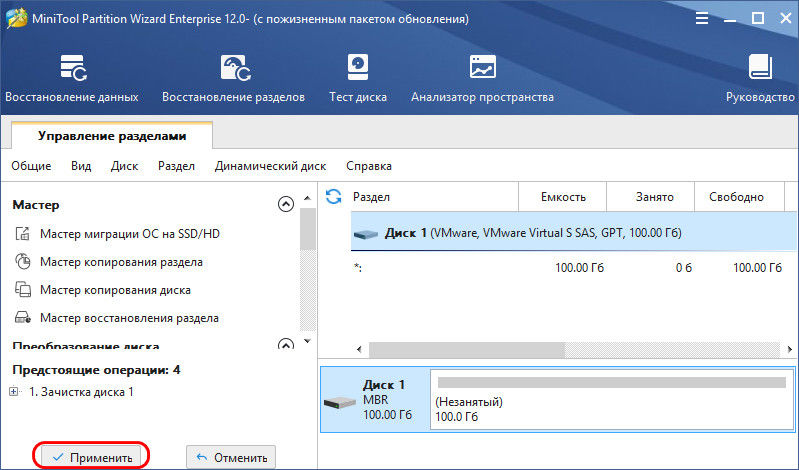The image size is (799, 470).
Task: Click partition list scroll-left arrow
Action: pyautogui.click(x=359, y=349)
